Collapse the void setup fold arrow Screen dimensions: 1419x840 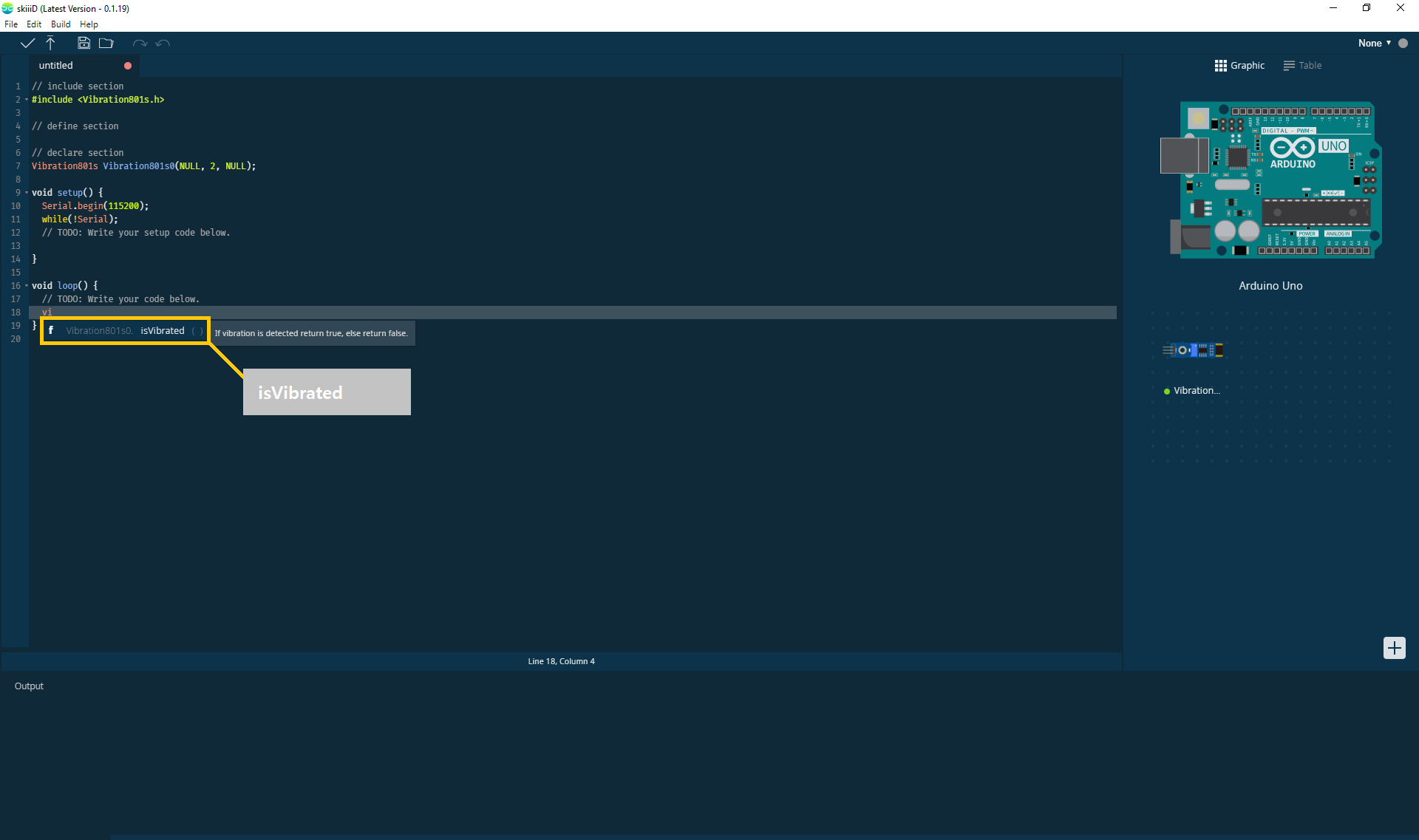point(27,193)
